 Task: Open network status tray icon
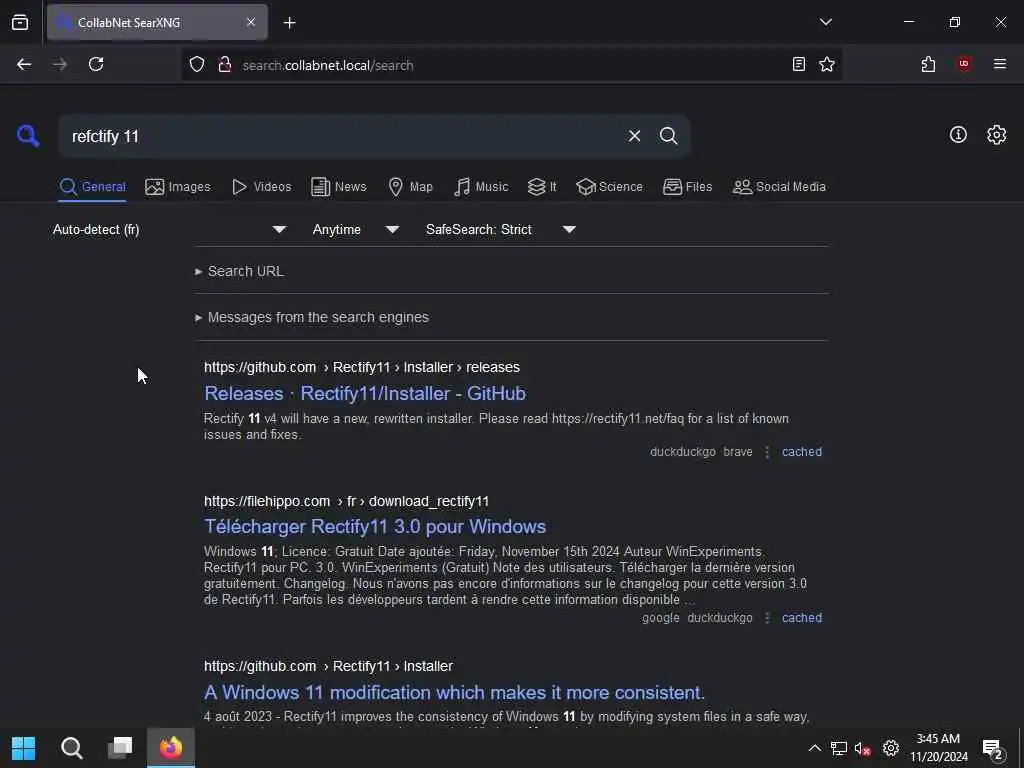click(x=839, y=748)
